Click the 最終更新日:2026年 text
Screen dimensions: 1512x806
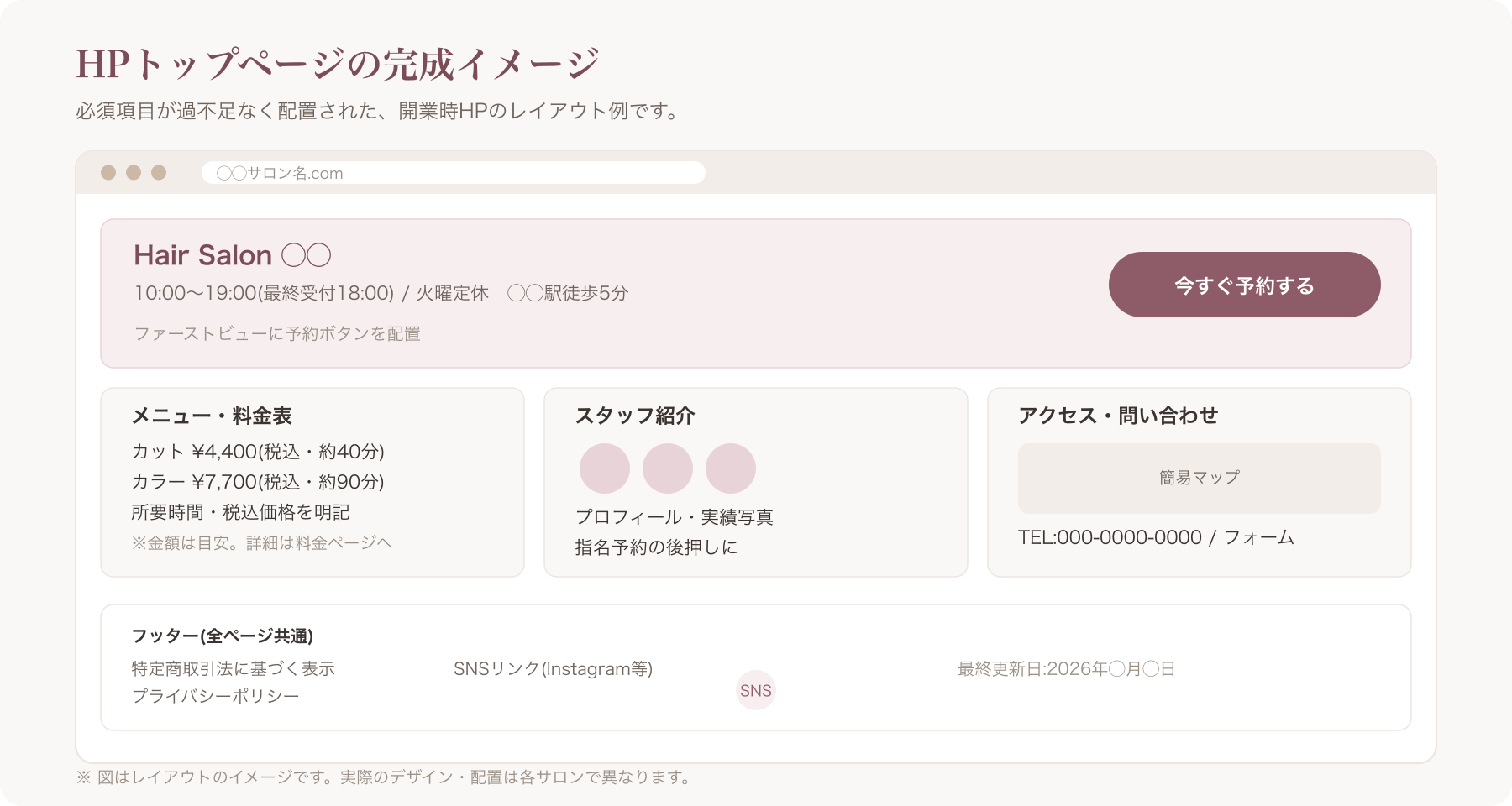pyautogui.click(x=1067, y=669)
